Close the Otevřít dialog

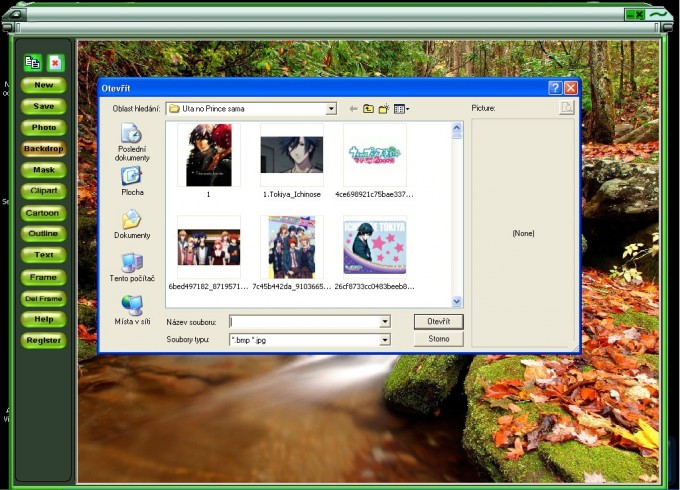[571, 88]
